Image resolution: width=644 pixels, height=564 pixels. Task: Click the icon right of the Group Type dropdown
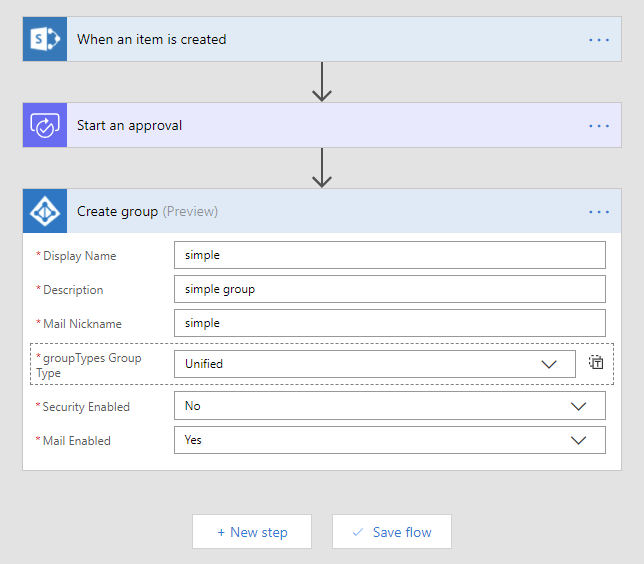click(x=596, y=363)
